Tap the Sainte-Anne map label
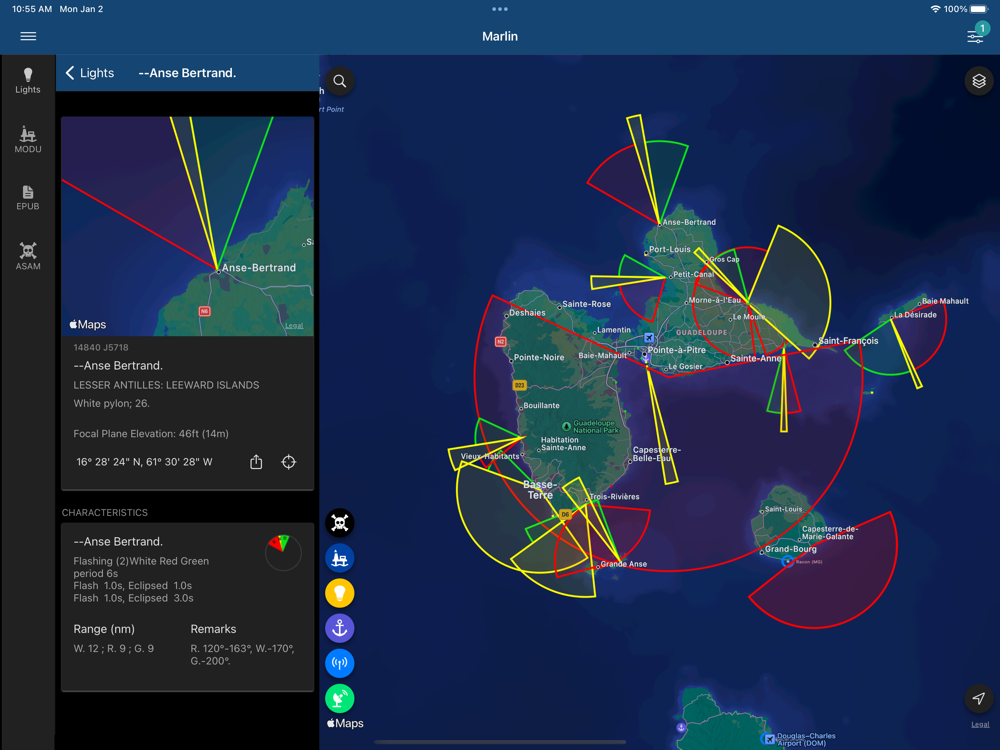 tap(756, 358)
